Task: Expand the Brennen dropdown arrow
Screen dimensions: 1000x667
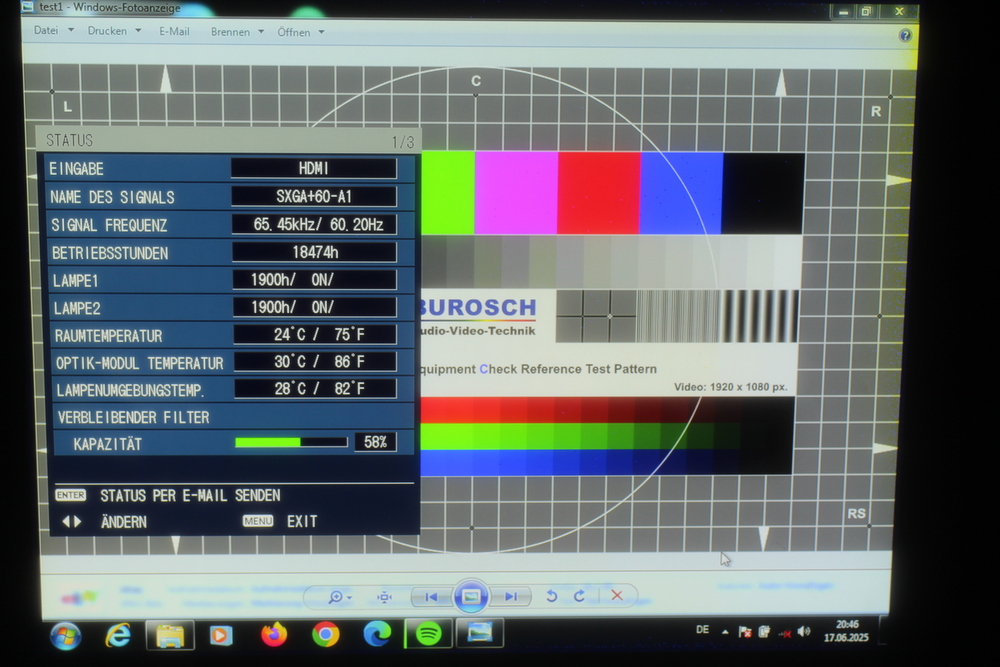Action: [x=261, y=32]
